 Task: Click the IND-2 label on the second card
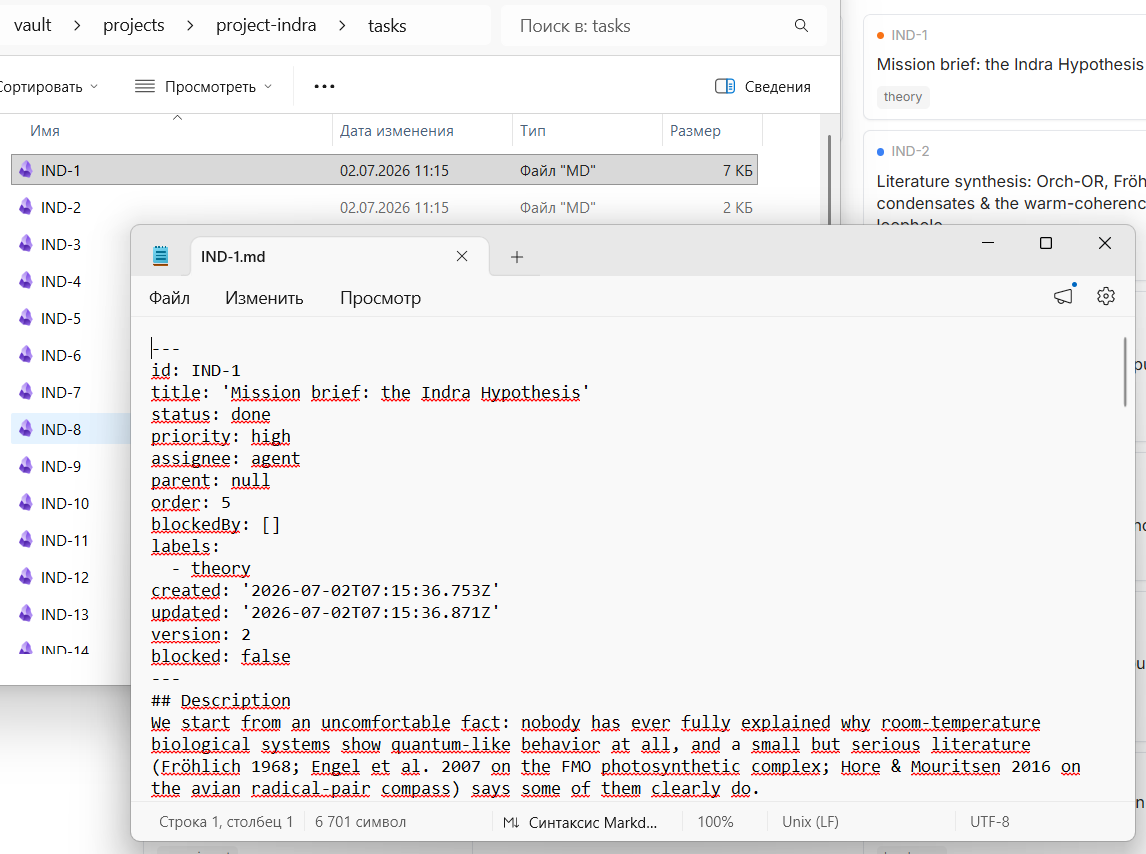[910, 151]
